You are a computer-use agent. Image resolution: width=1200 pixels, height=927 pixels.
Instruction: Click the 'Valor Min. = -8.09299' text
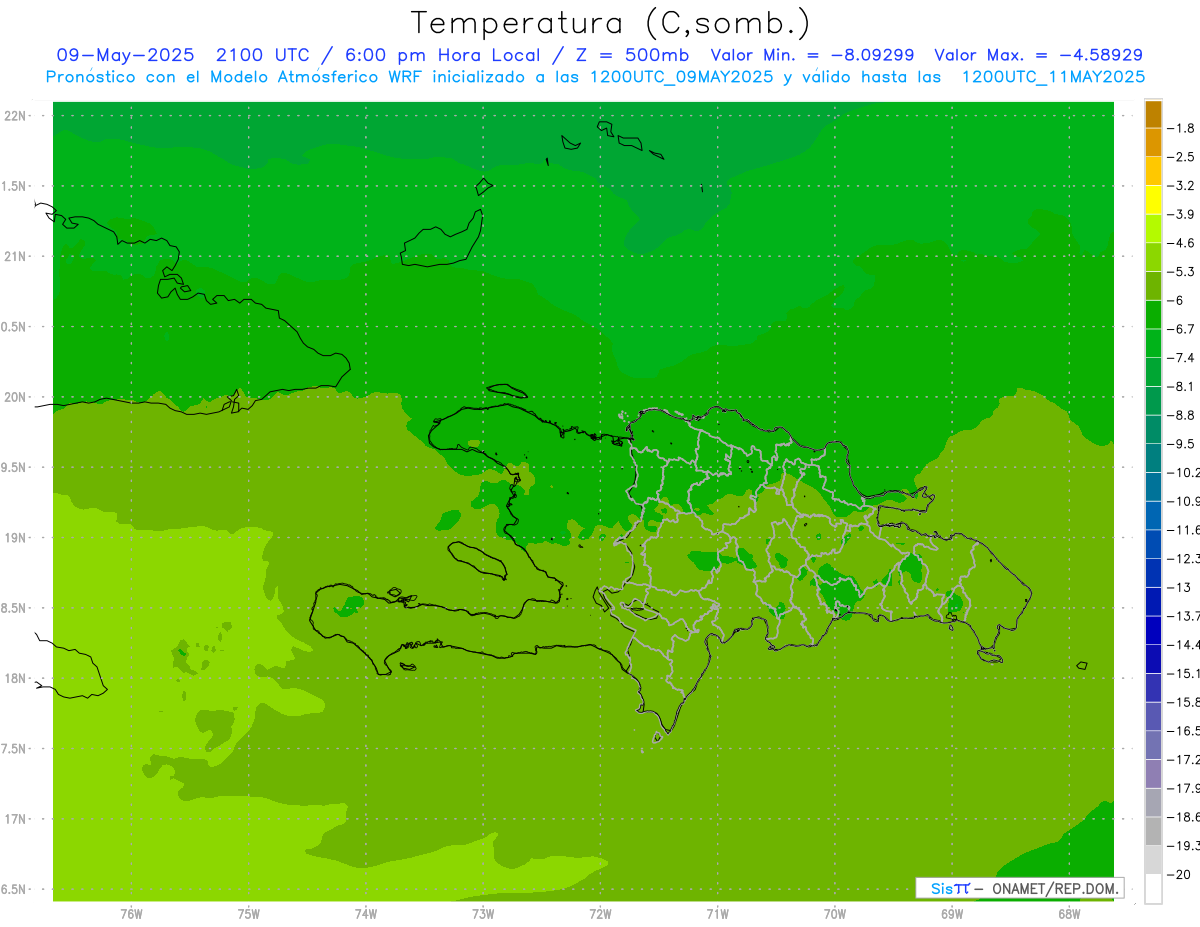[x=812, y=55]
